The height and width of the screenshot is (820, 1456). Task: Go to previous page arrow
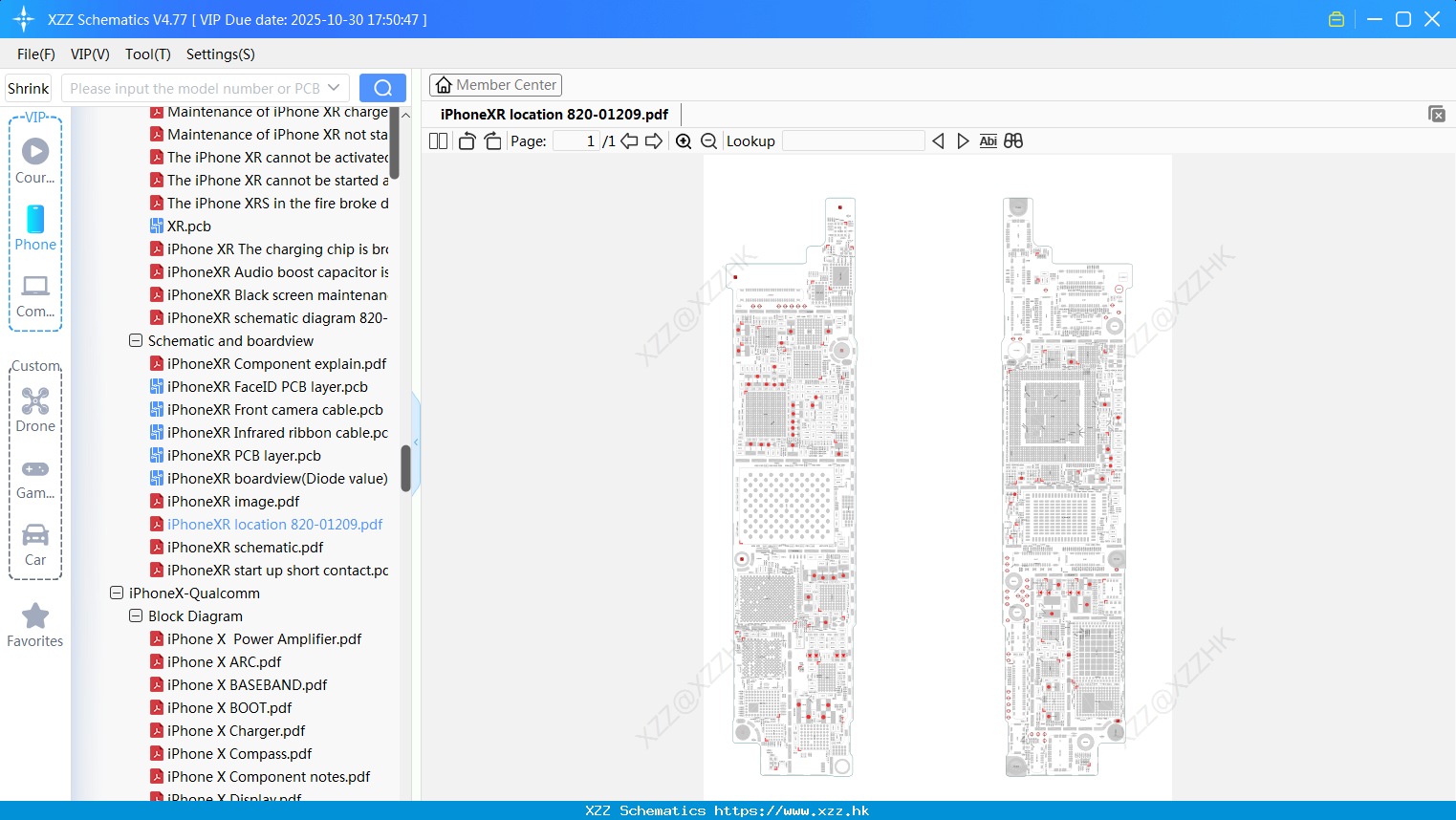pos(629,141)
